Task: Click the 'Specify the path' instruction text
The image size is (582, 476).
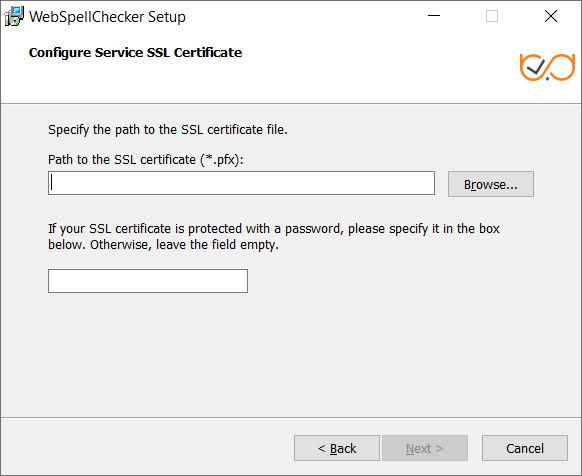Action: [x=168, y=130]
